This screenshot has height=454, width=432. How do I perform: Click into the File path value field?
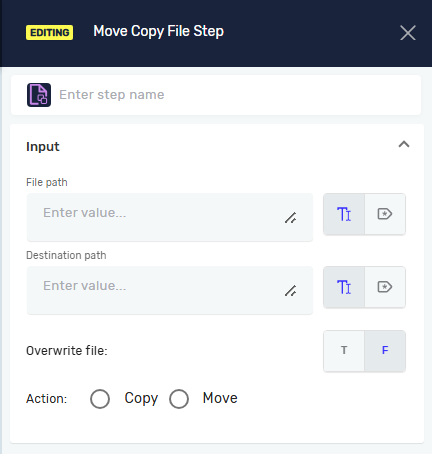170,217
